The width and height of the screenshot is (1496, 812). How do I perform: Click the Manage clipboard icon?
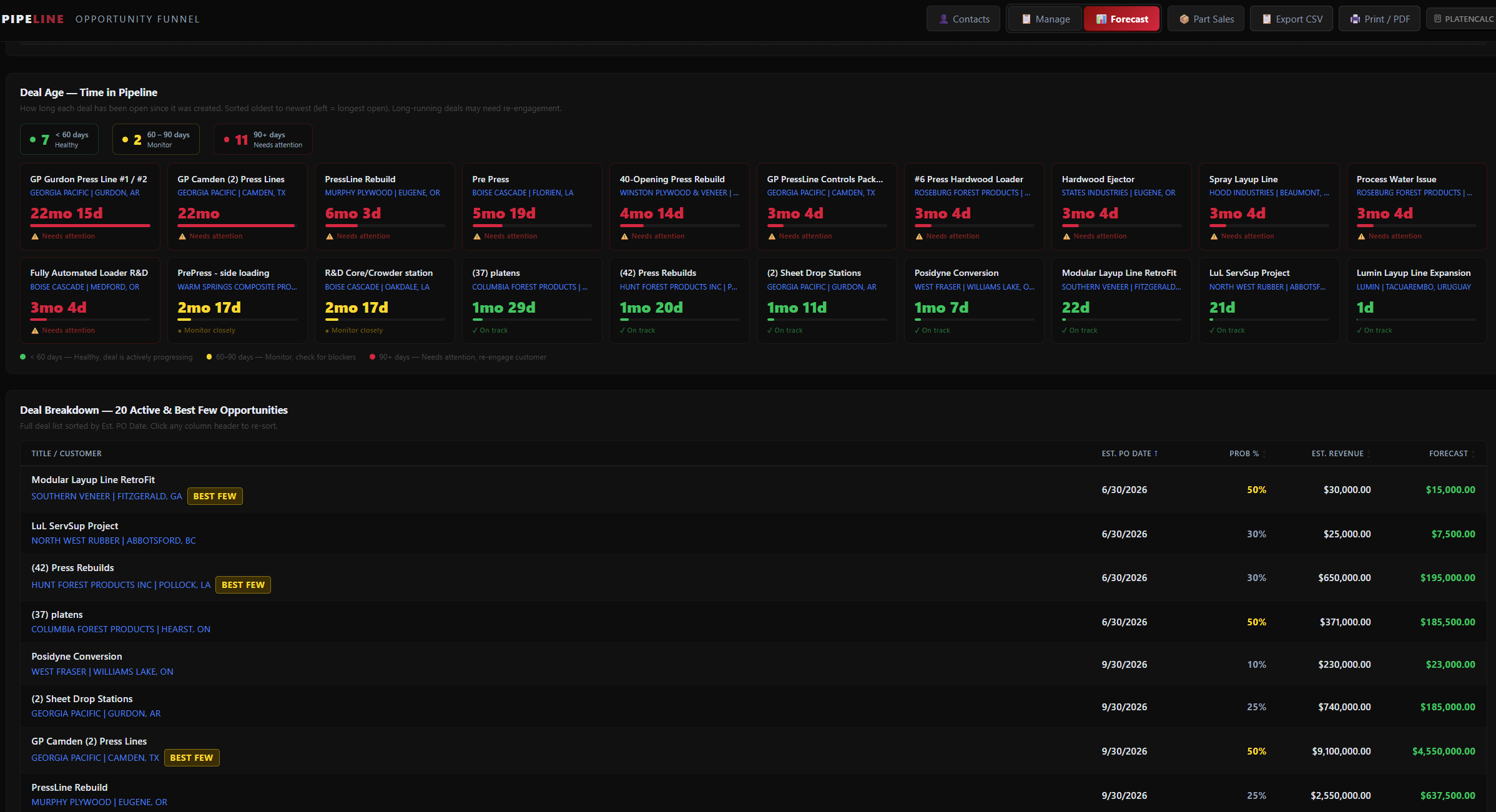point(1026,19)
